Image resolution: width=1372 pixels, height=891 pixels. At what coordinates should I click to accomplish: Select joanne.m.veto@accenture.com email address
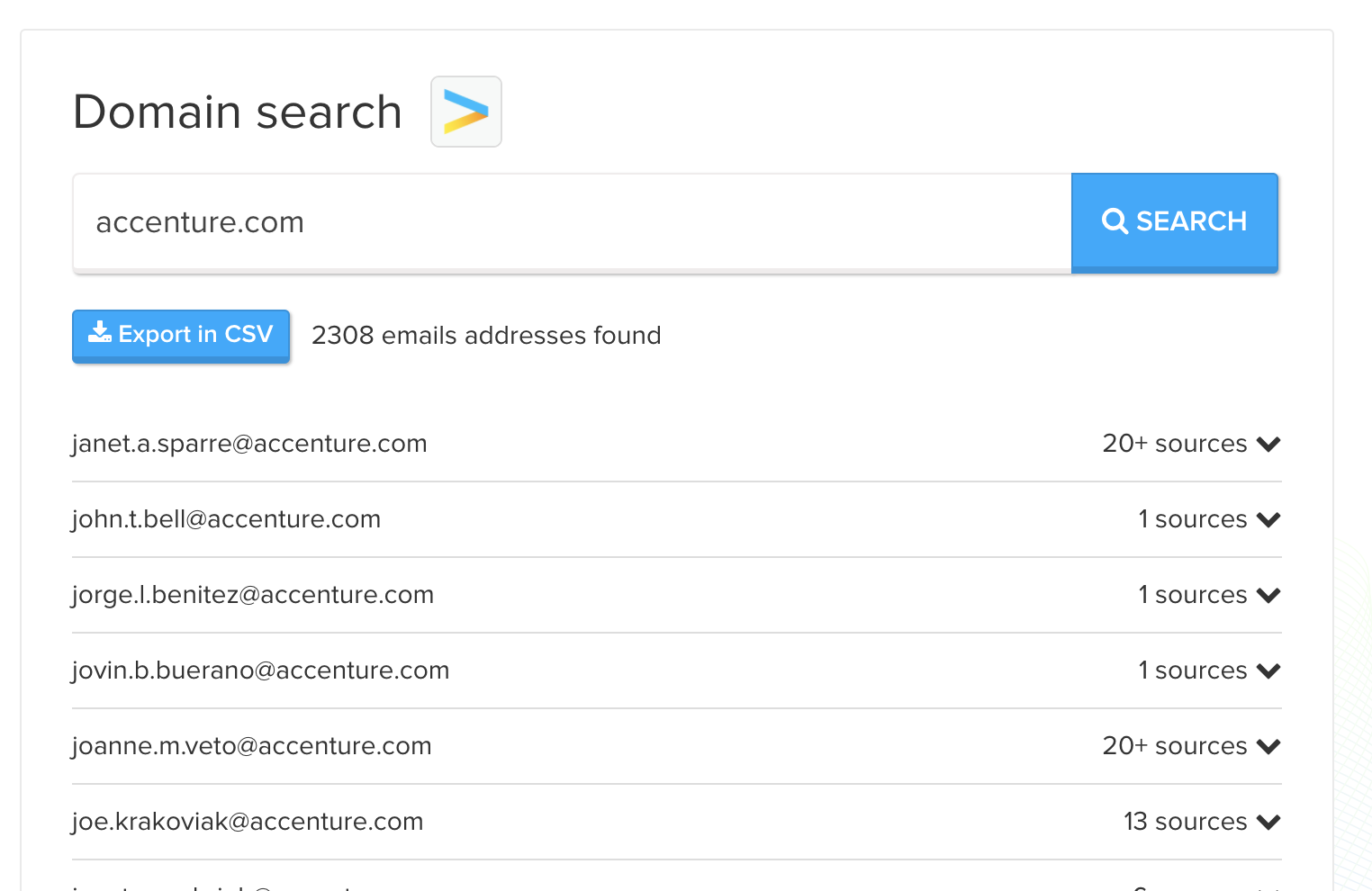pos(251,746)
